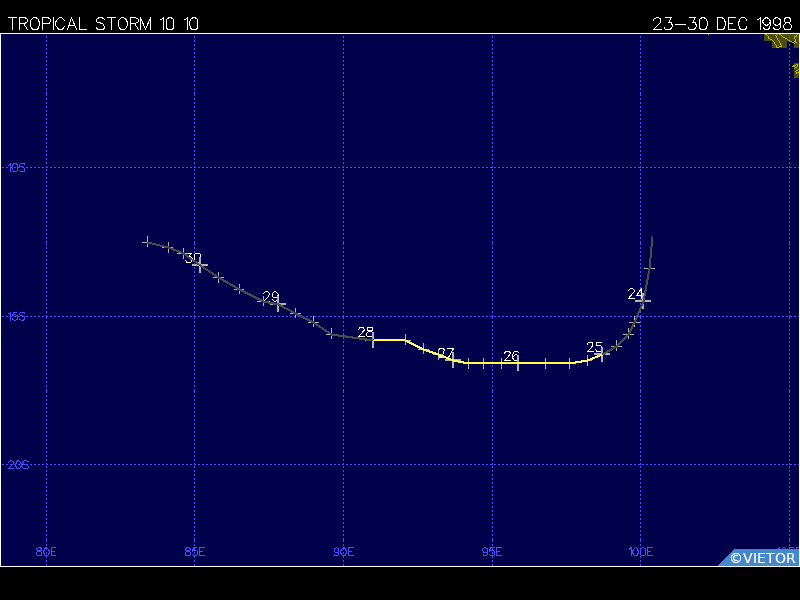Select the day 28 track marker

click(373, 340)
